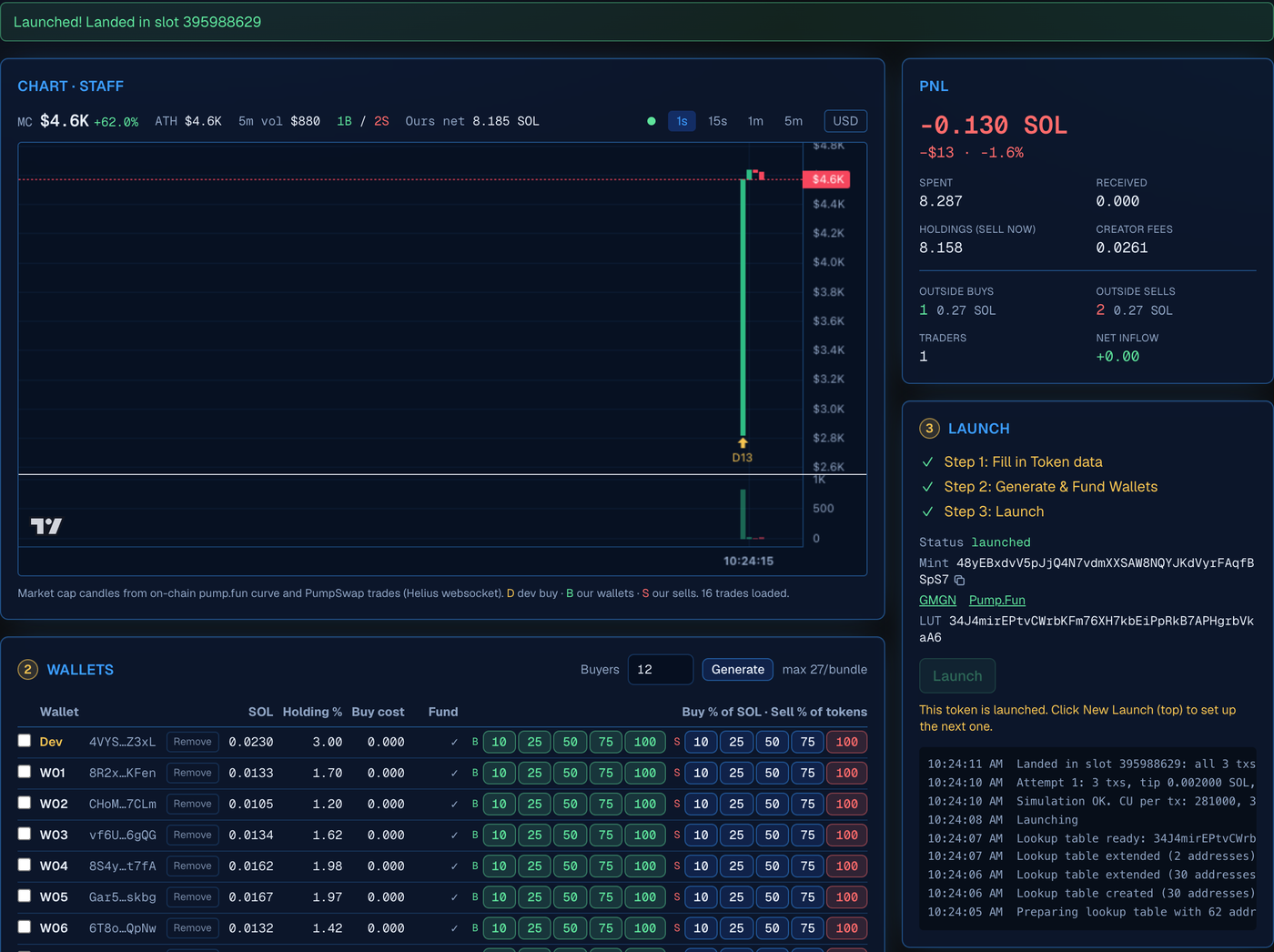Click Step 3: Launch step label
The height and width of the screenshot is (952, 1274).
click(x=994, y=511)
